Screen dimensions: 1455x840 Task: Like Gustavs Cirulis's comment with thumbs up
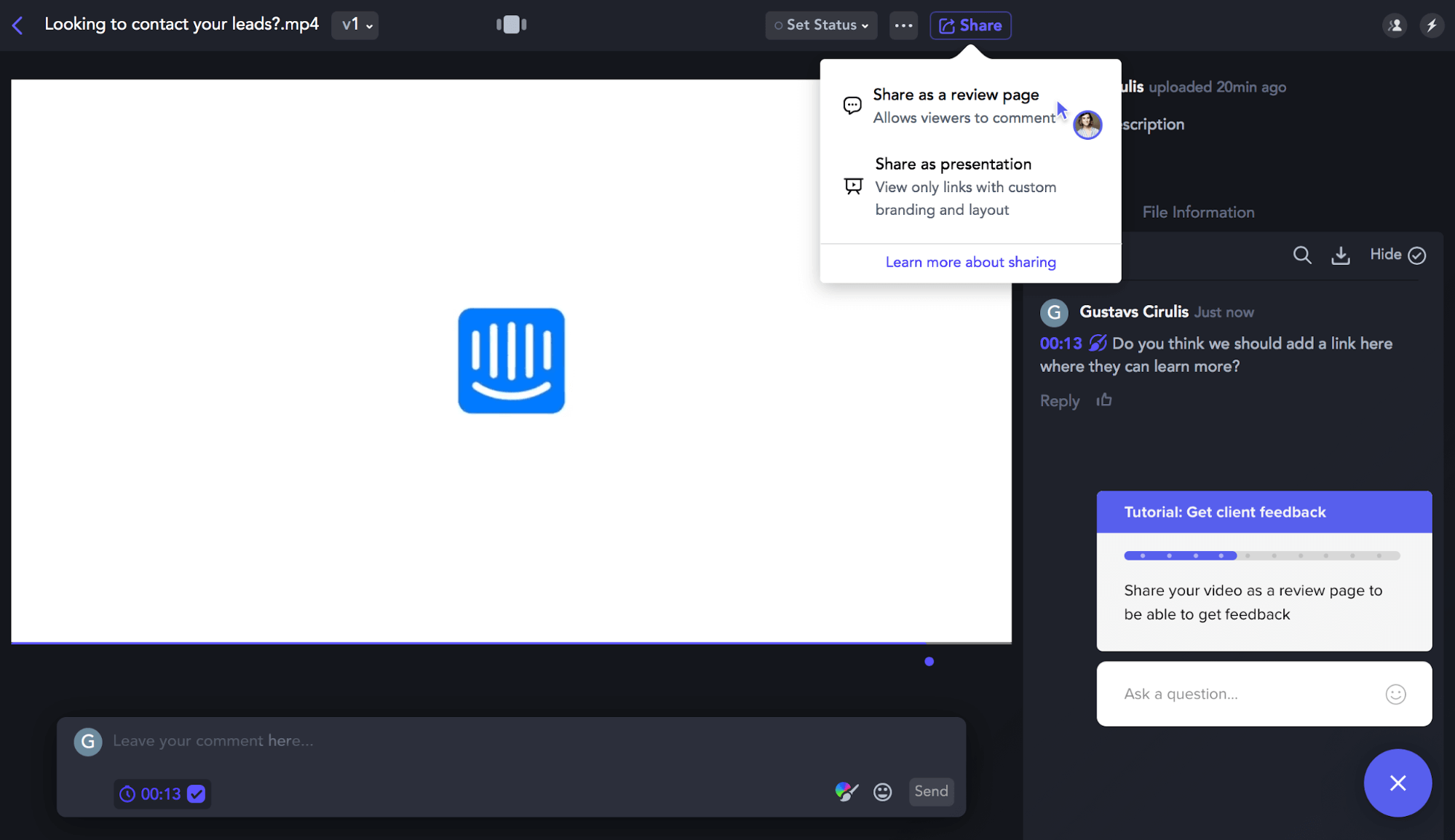[x=1103, y=400]
